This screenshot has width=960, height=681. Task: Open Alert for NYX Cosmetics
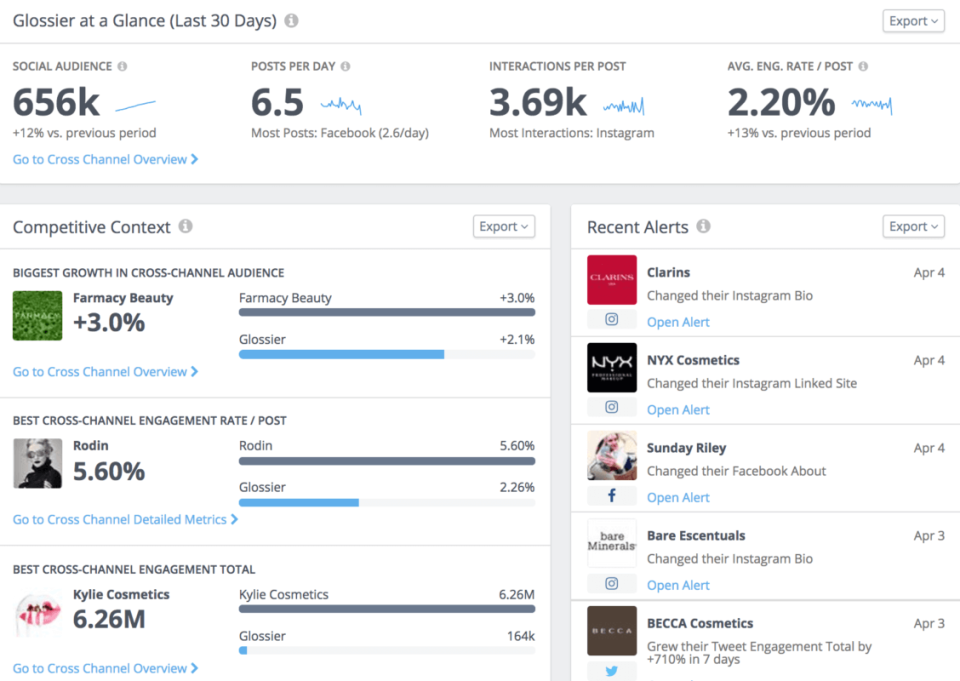(678, 409)
